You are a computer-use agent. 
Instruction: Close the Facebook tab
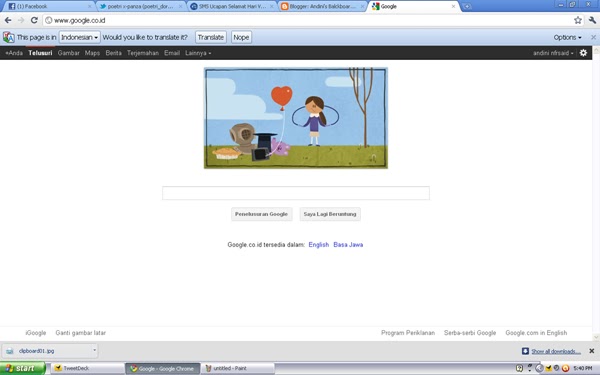90,7
